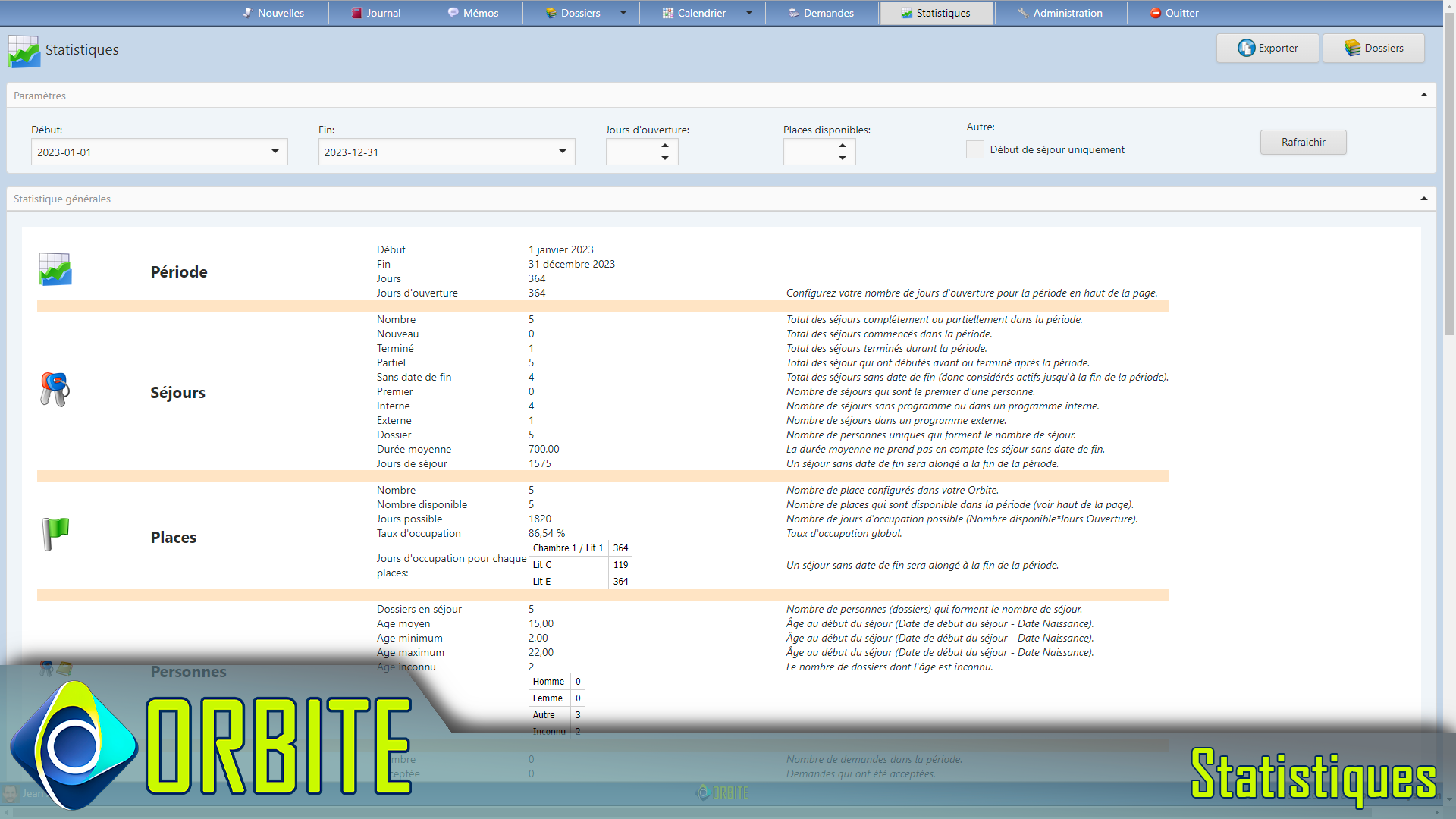Screen dimensions: 1456x819
Task: Increase Places disponibles value
Action: pos(843,146)
